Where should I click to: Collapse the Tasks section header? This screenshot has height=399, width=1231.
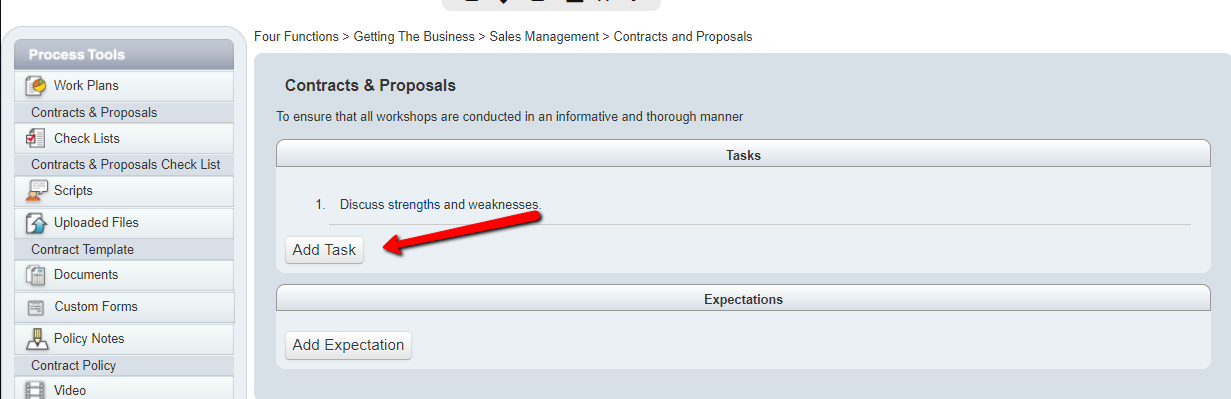click(x=743, y=155)
